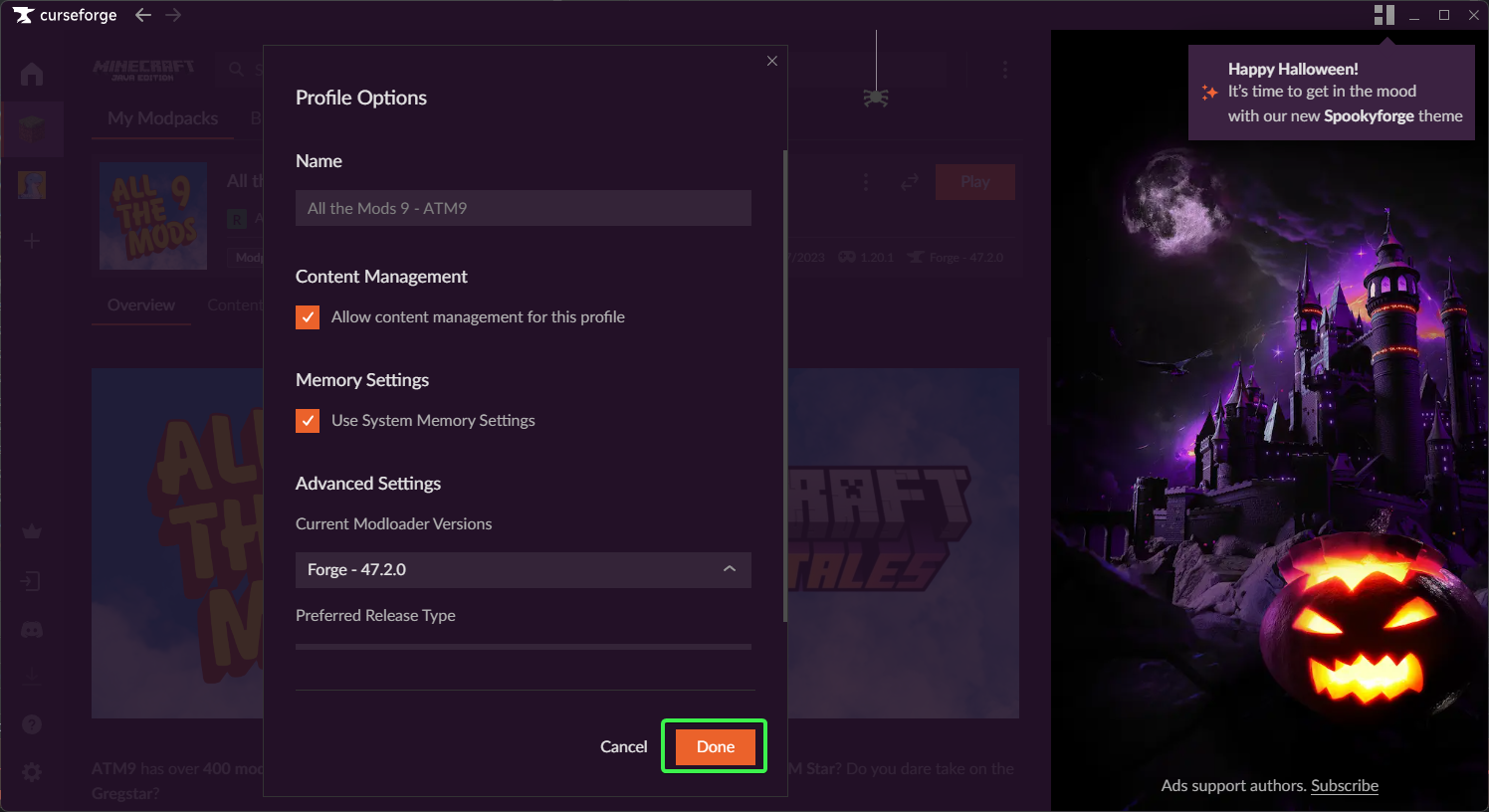This screenshot has height=812, width=1489.
Task: Toggle the ad panel layout icon
Action: click(1384, 15)
